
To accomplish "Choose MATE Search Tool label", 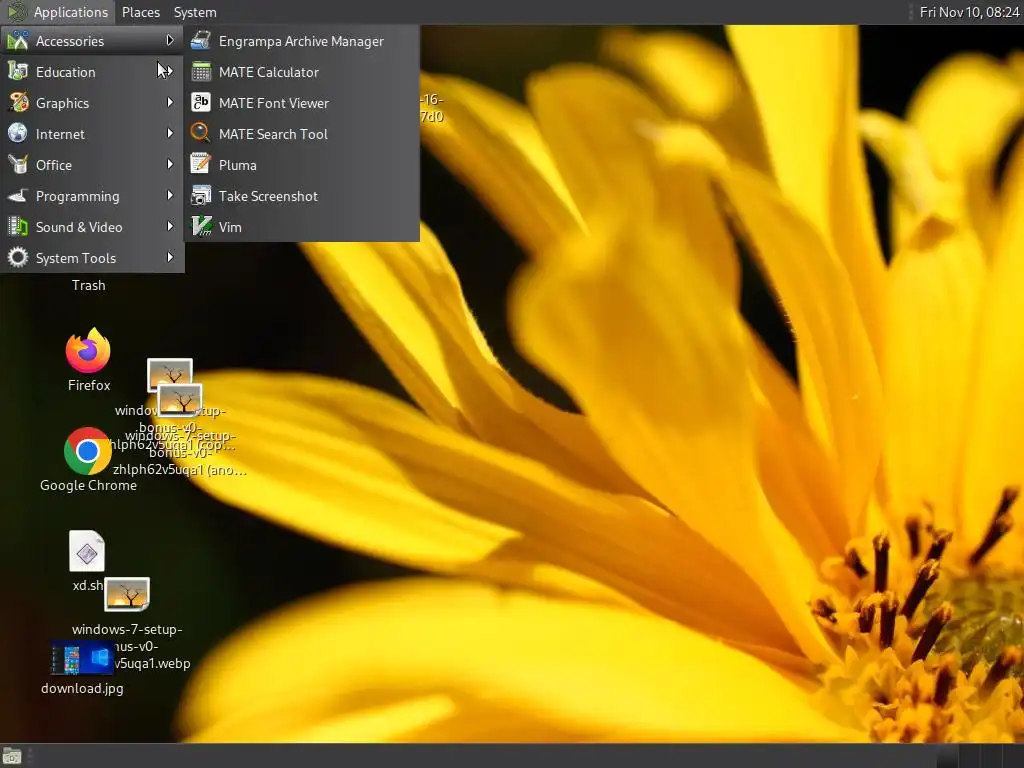I will click(x=273, y=134).
